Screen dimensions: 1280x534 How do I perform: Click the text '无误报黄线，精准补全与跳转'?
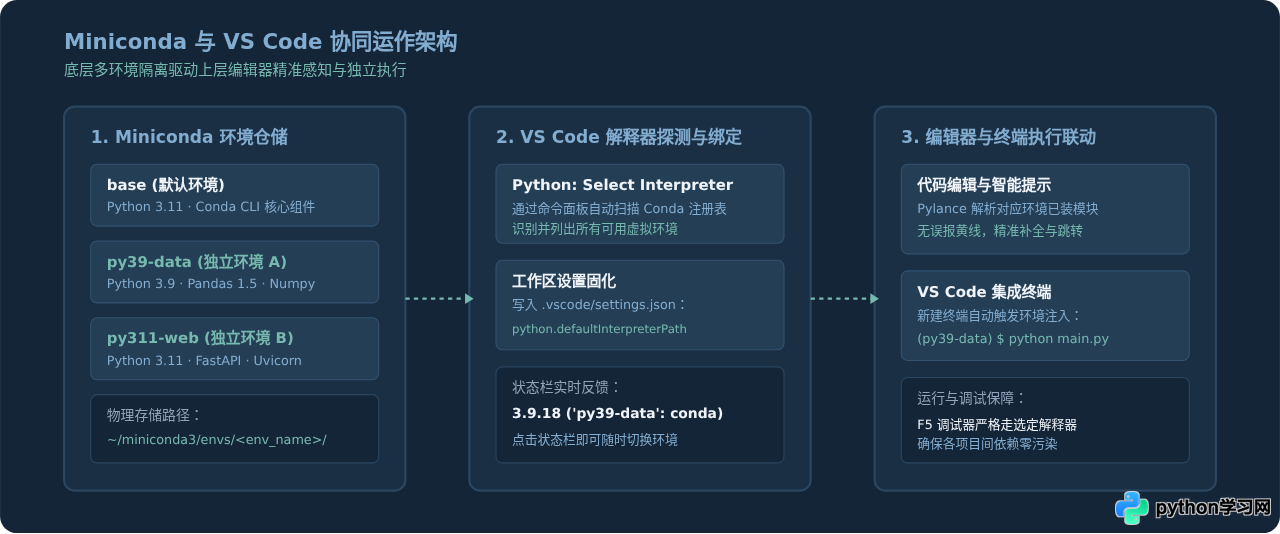point(1000,231)
